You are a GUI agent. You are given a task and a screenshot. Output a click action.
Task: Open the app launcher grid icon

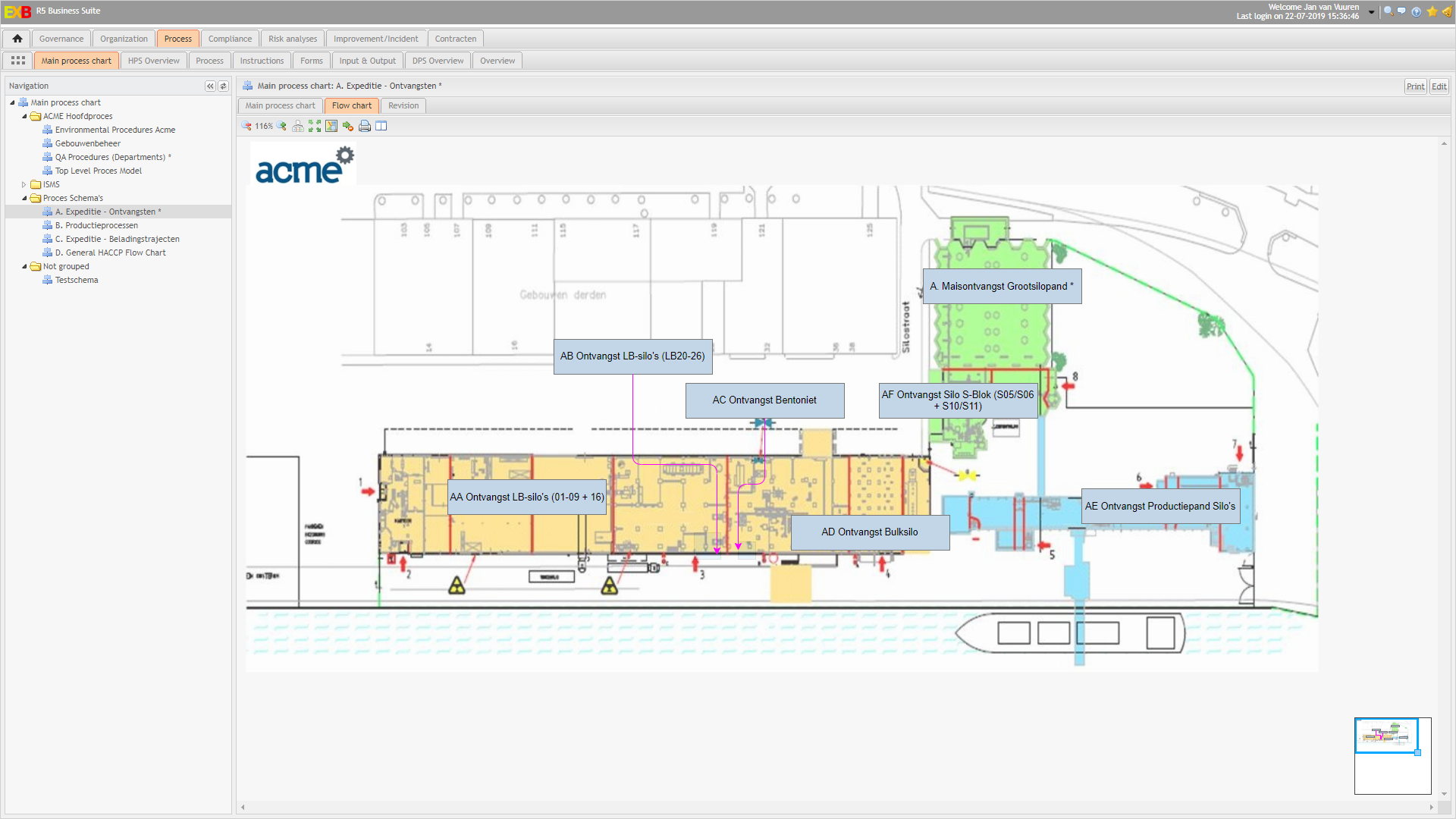pos(17,60)
